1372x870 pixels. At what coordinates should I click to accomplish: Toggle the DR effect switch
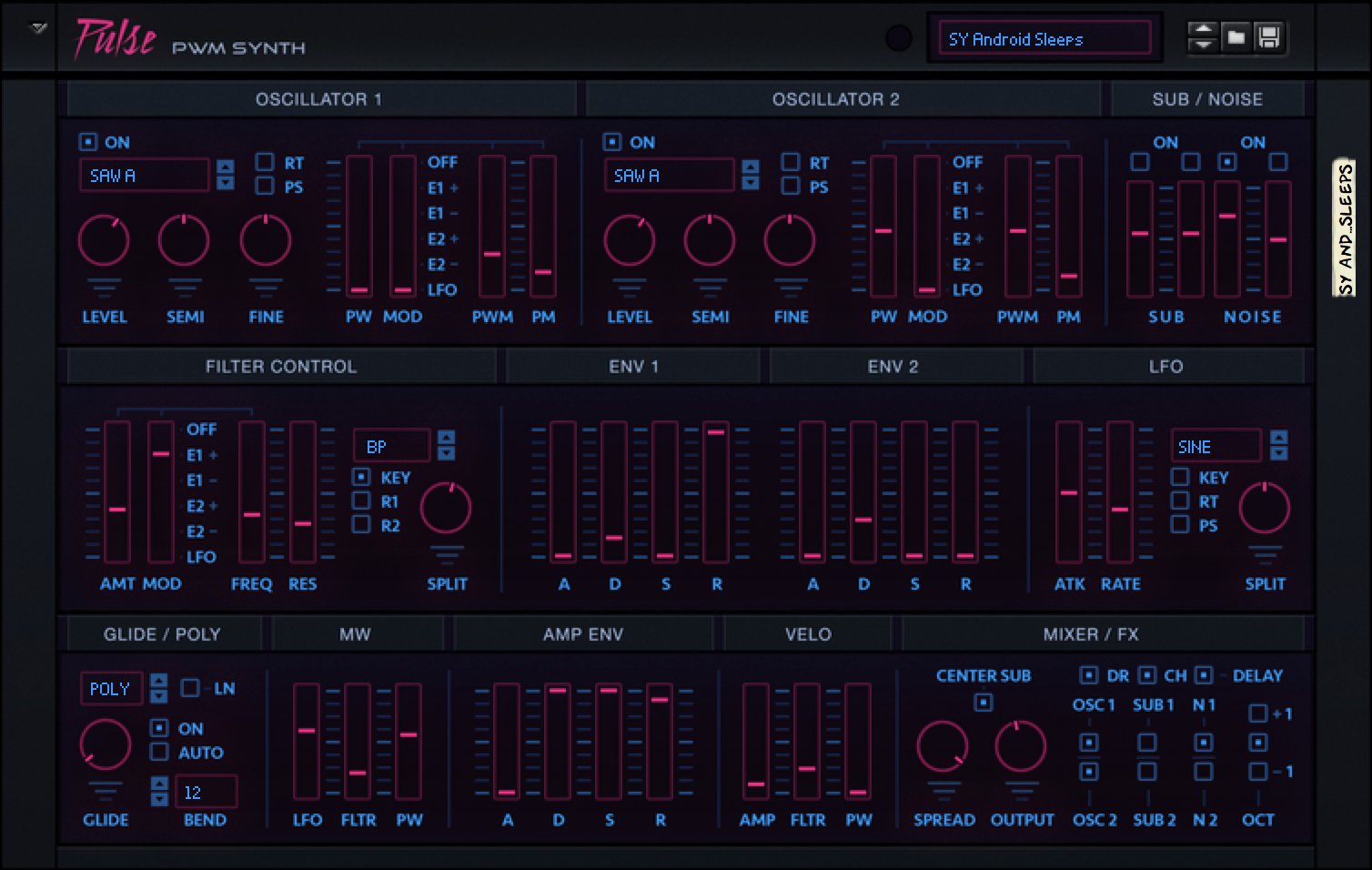point(1088,675)
